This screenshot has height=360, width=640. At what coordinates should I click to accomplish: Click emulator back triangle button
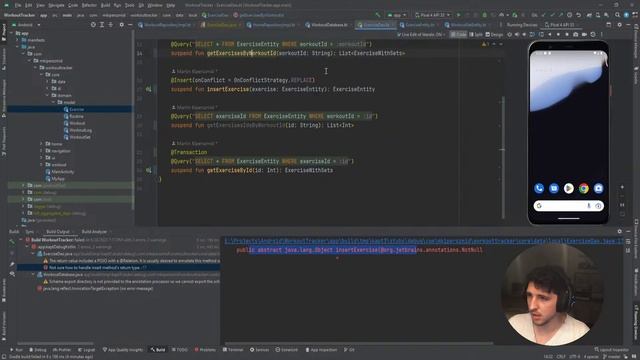tap(550, 35)
